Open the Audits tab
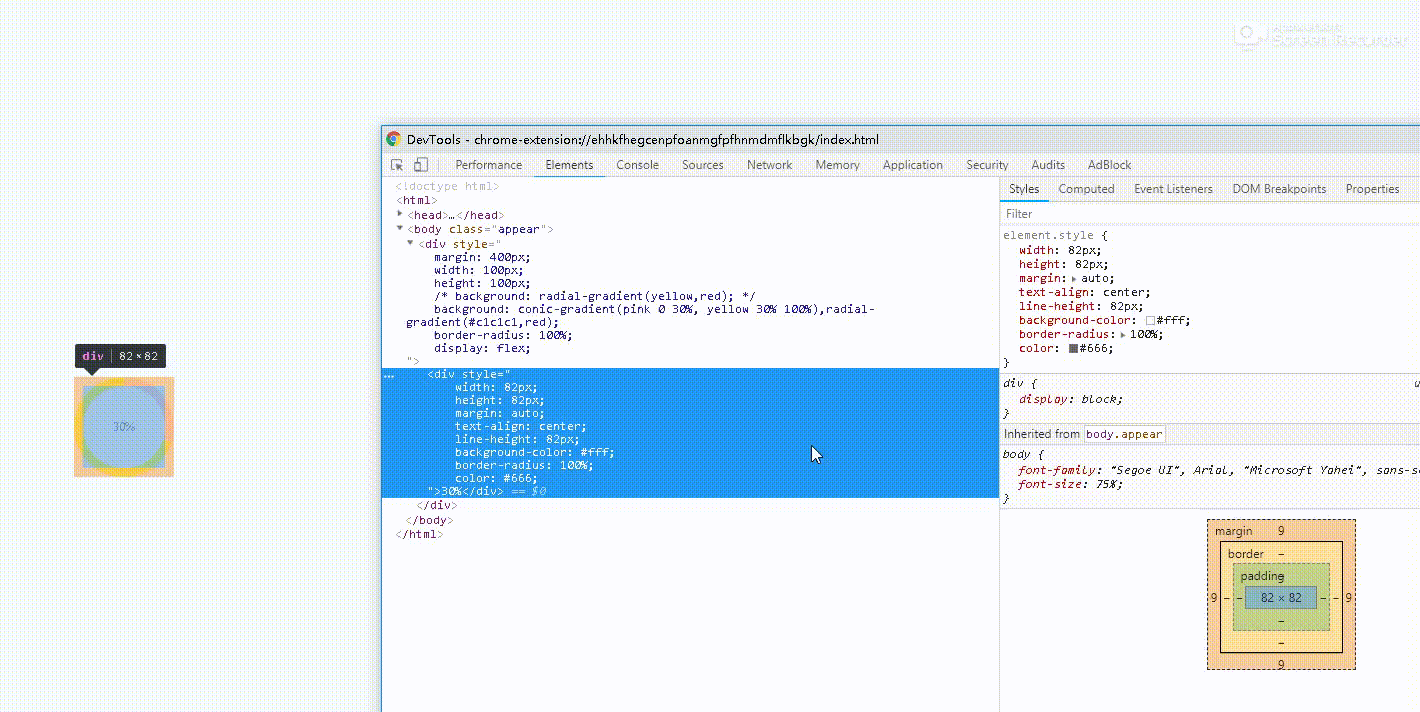The height and width of the screenshot is (712, 1420). [x=1048, y=165]
